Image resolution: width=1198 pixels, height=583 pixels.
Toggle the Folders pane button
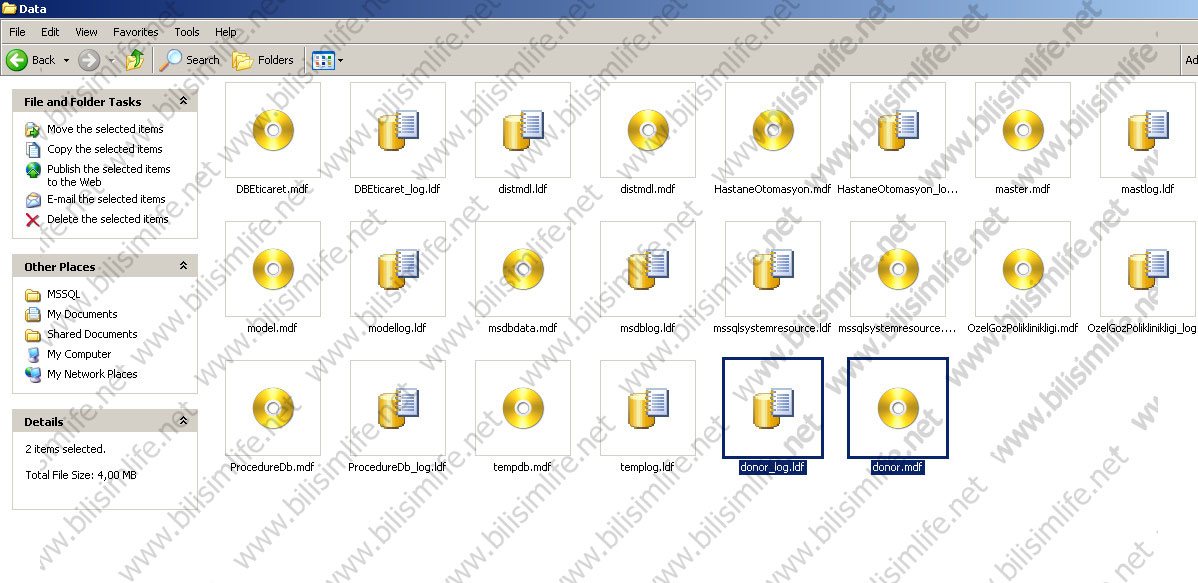263,60
